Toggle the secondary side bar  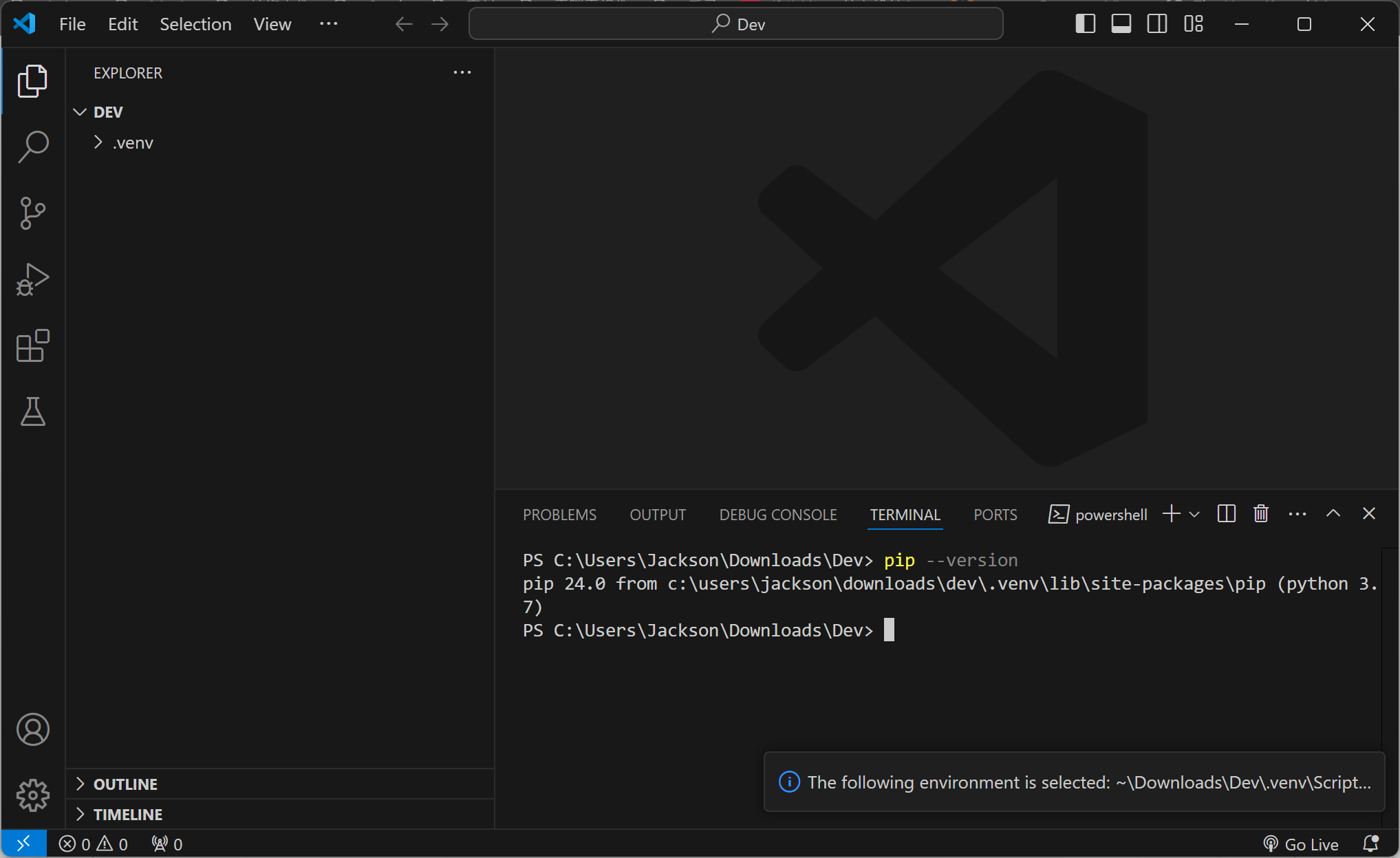coord(1156,24)
